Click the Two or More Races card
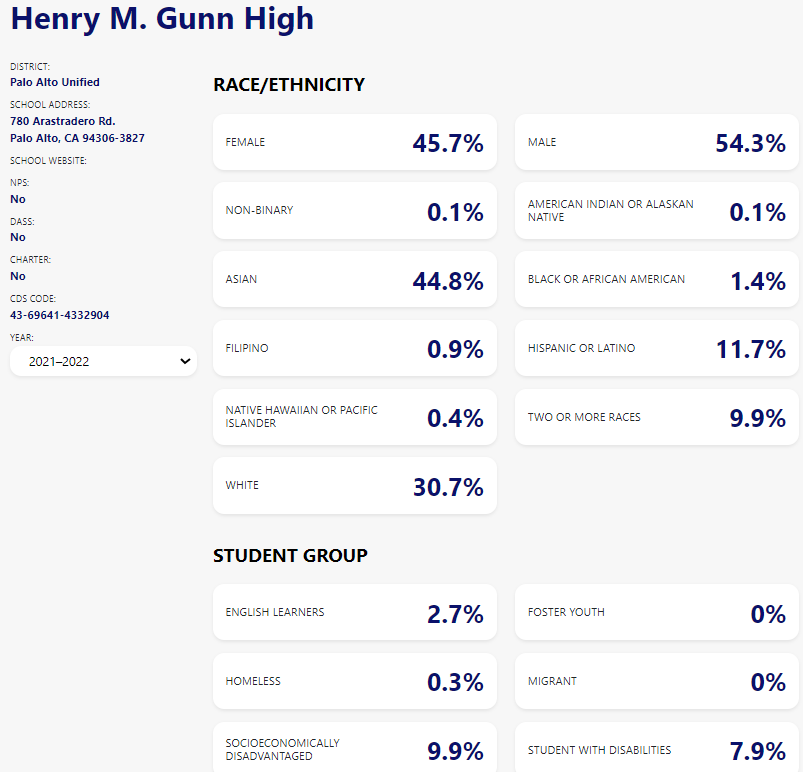Screen dimensions: 803x772 tap(656, 417)
